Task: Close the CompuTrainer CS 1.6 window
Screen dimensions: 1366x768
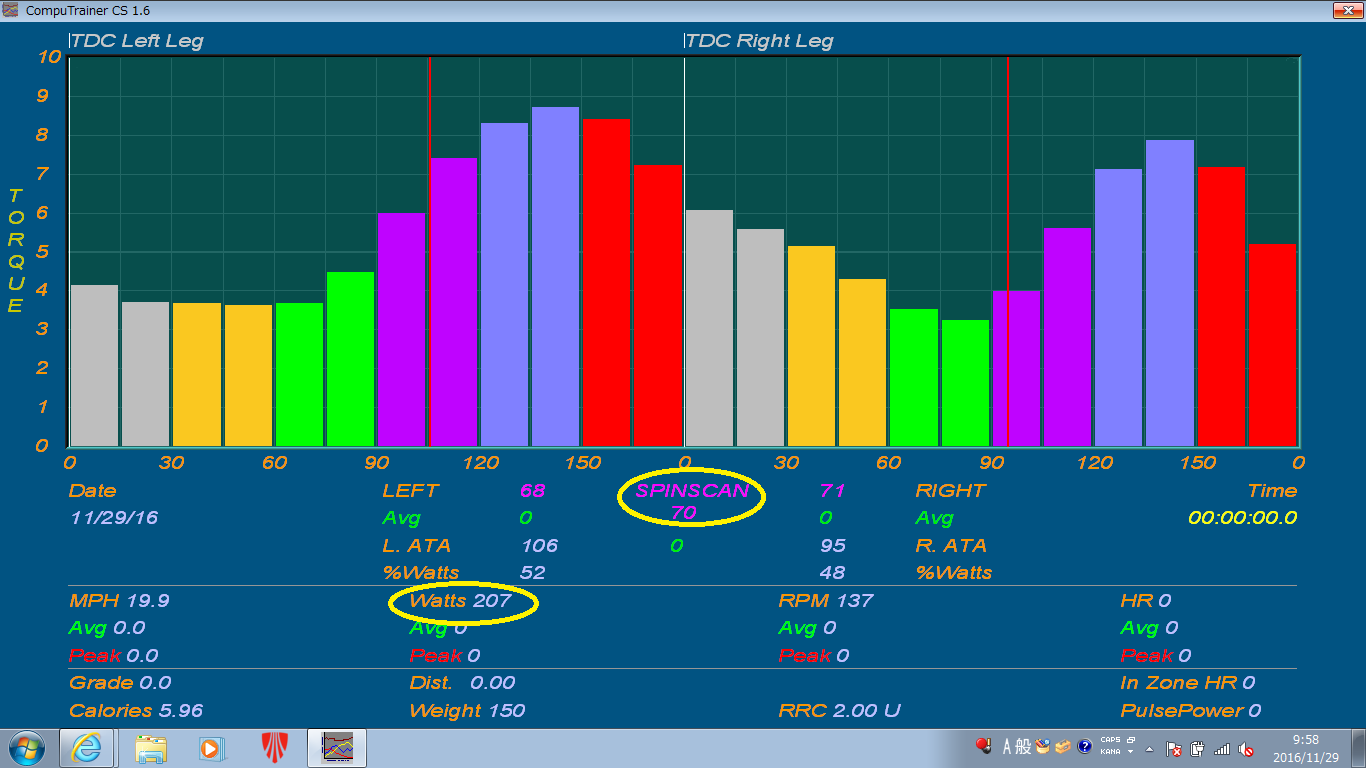Action: [x=1347, y=9]
